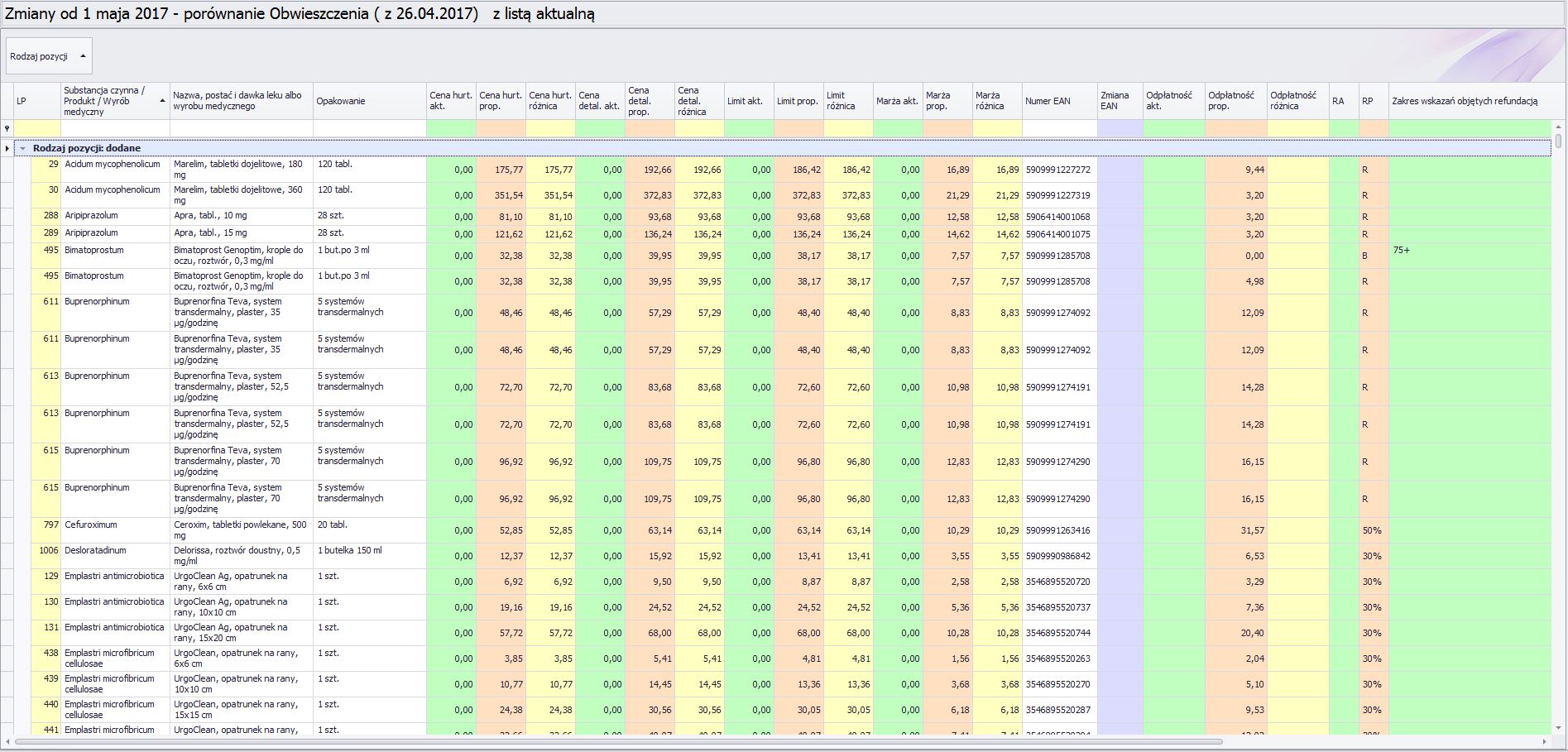Click the current row indicator arrow

click(x=7, y=149)
